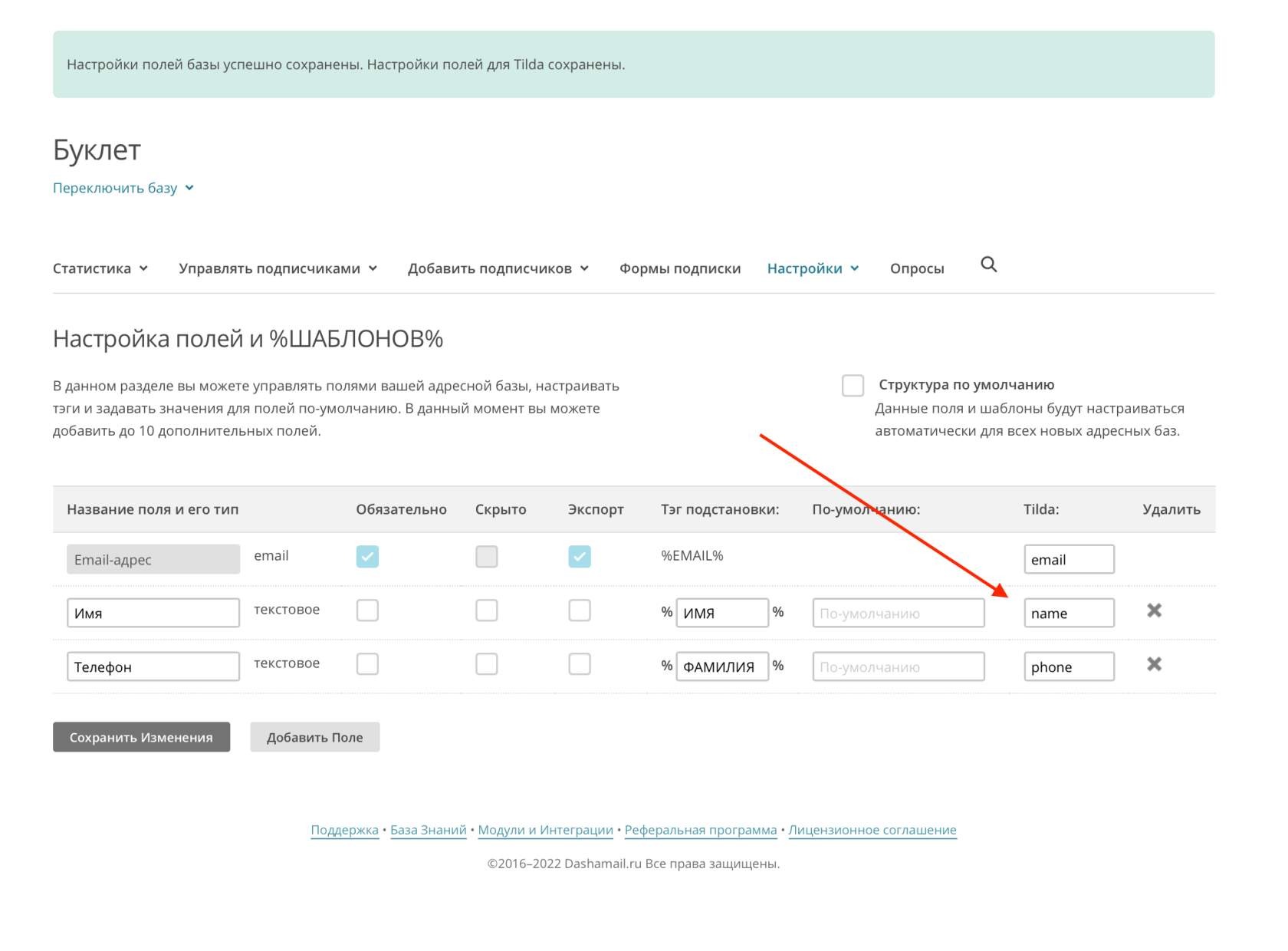
Task: Enable Структура по умолчанию checkbox
Action: (x=853, y=385)
